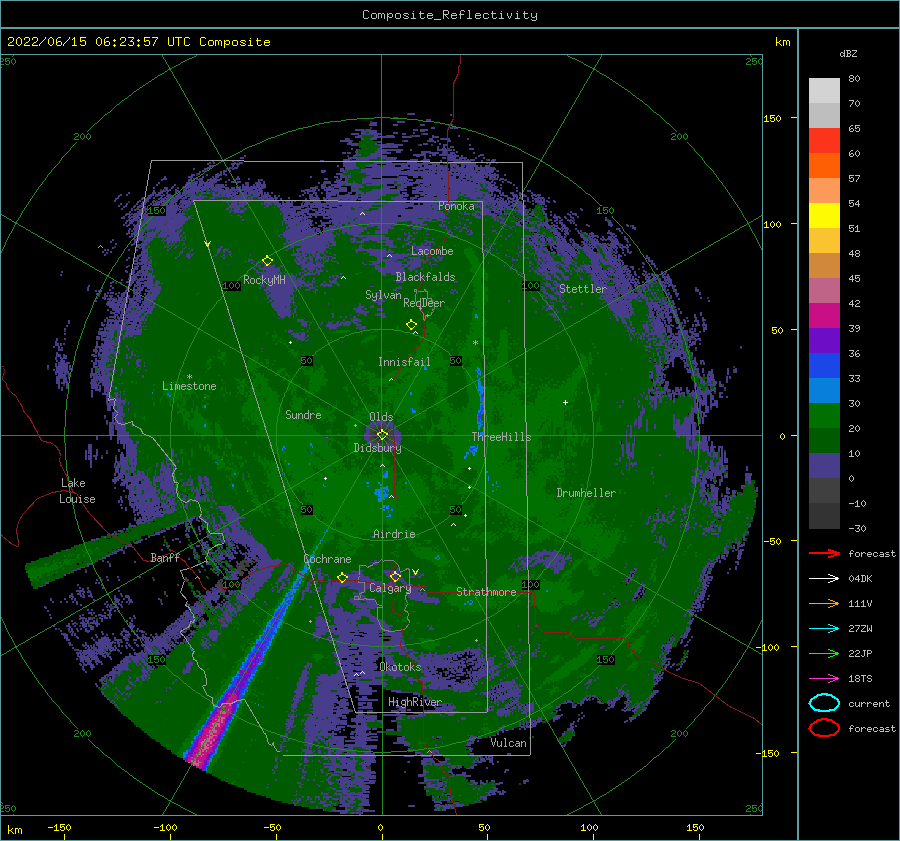Viewport: 900px width, 841px height.
Task: Click the dBZ legend heading
Action: [848, 53]
